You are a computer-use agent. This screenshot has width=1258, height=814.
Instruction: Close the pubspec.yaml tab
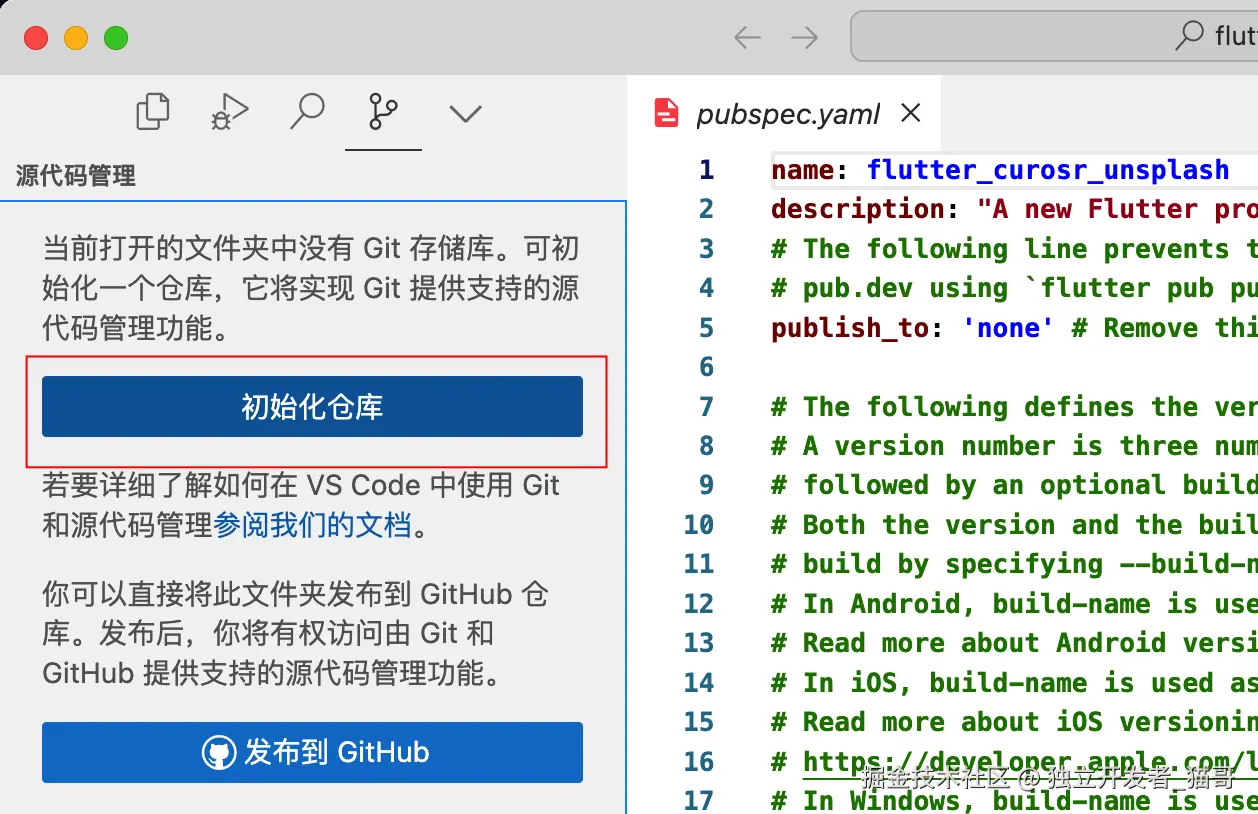pyautogui.click(x=910, y=113)
